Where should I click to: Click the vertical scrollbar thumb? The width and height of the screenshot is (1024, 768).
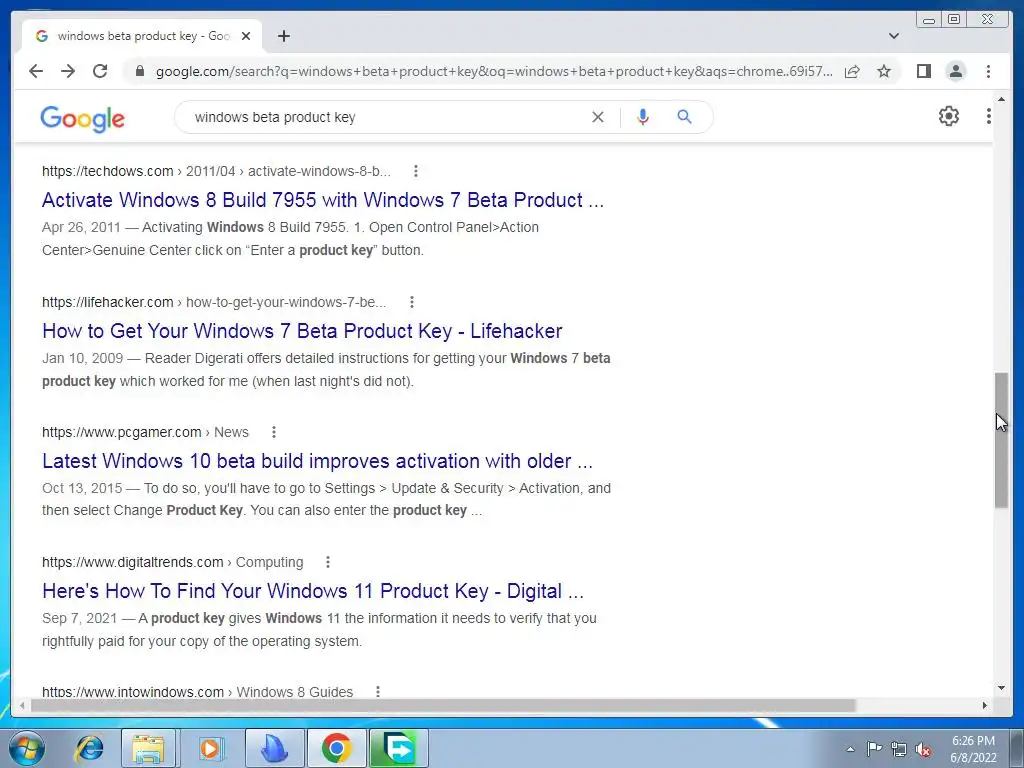tap(1001, 440)
